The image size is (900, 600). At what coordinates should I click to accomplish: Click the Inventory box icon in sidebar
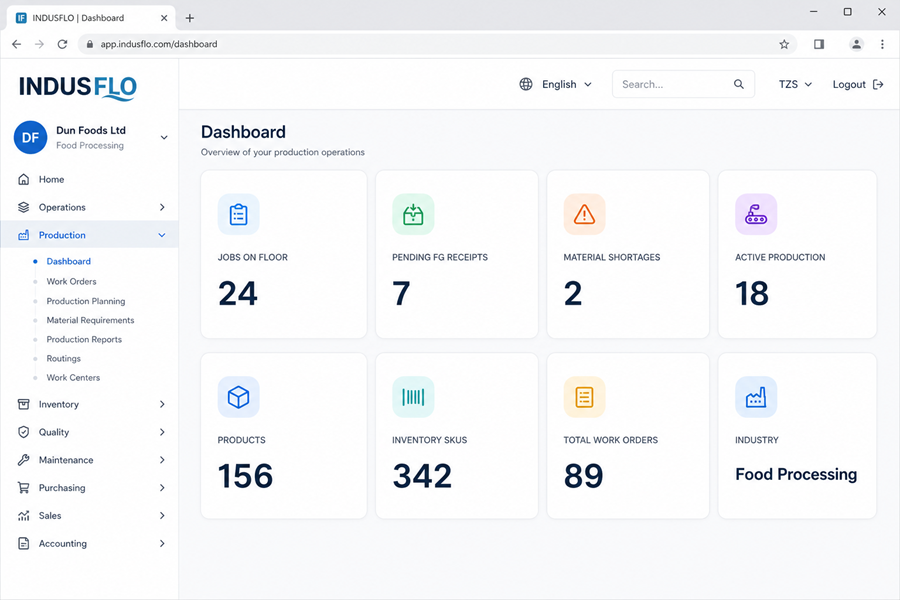pyautogui.click(x=24, y=404)
